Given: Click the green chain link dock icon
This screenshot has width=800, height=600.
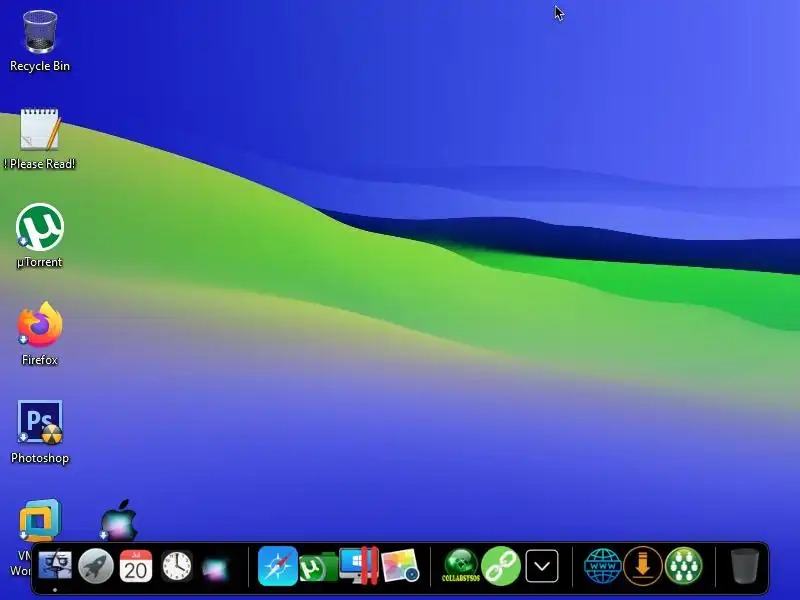Looking at the screenshot, I should [x=501, y=566].
